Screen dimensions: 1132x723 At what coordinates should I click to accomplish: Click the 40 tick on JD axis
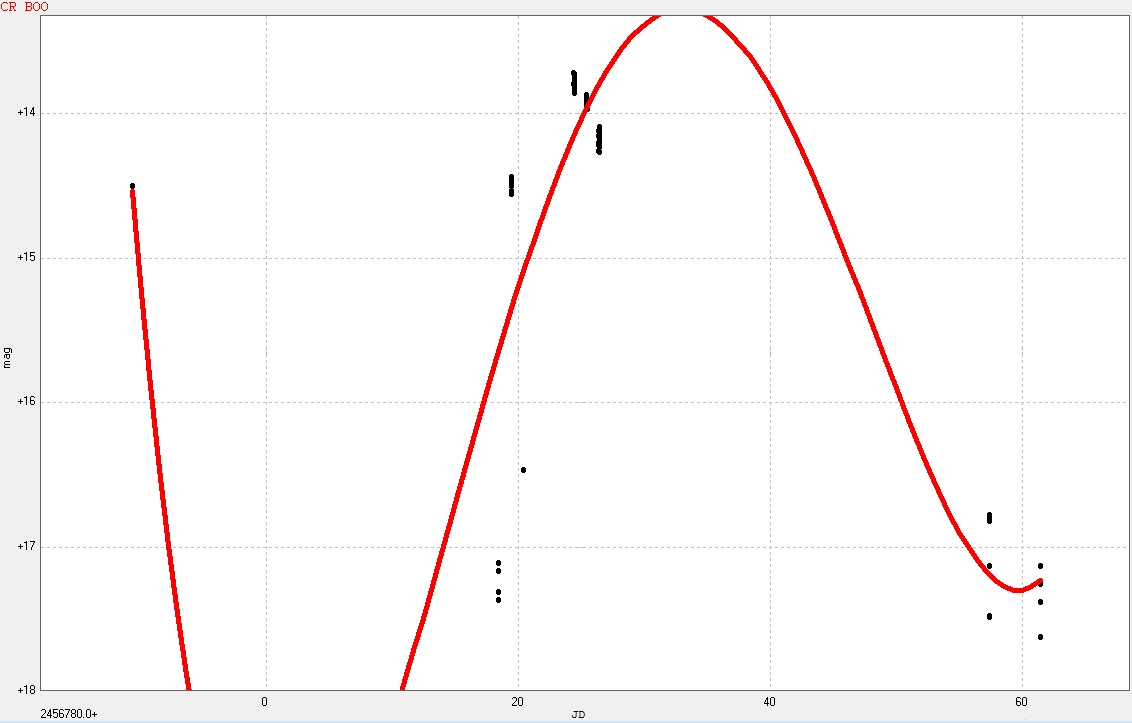click(770, 702)
